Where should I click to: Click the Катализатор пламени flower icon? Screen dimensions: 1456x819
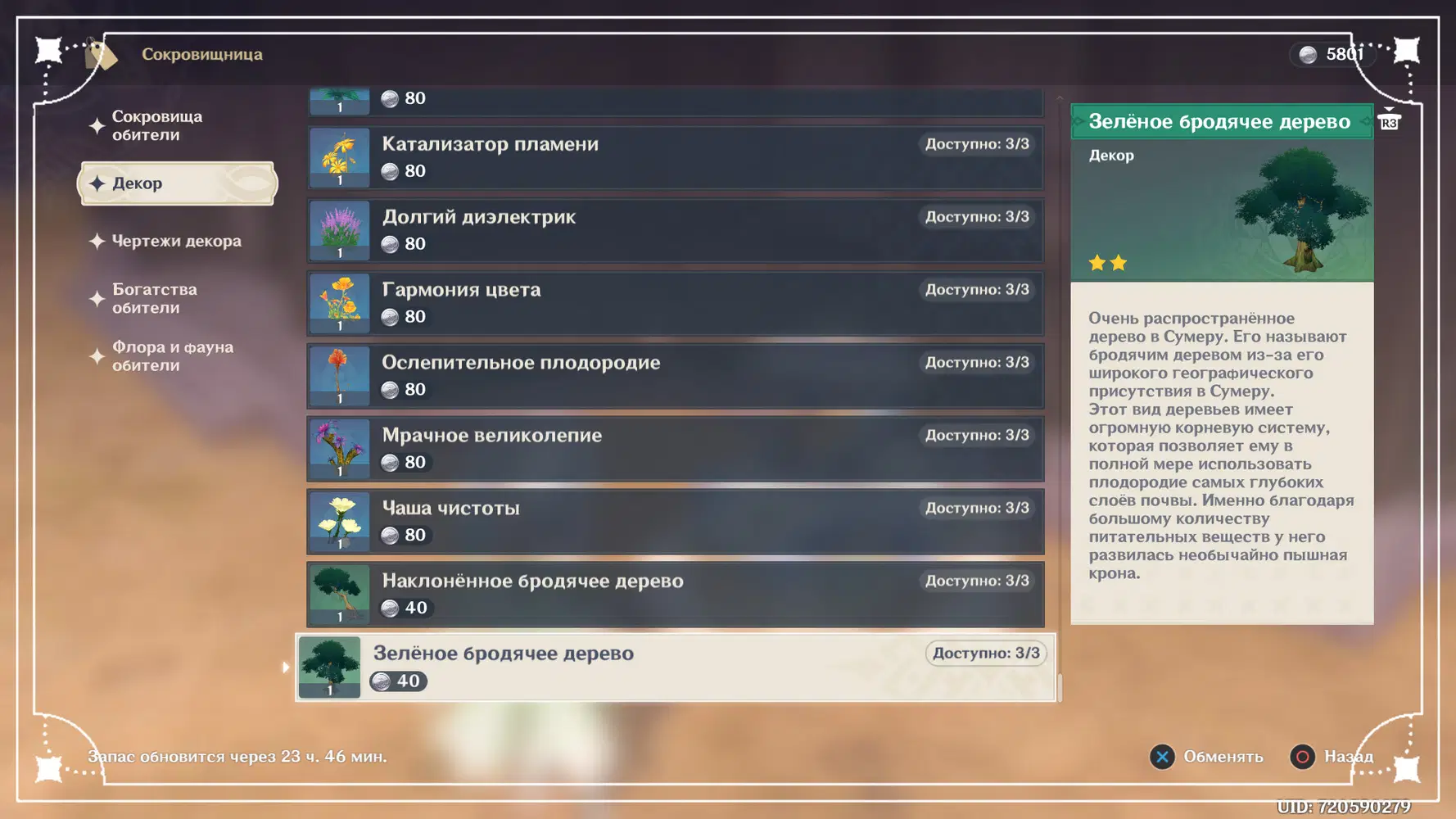point(339,157)
